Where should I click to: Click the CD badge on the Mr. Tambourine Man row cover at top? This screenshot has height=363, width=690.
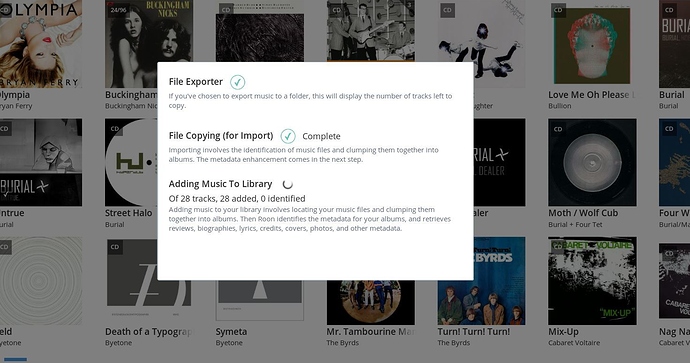coord(337,10)
